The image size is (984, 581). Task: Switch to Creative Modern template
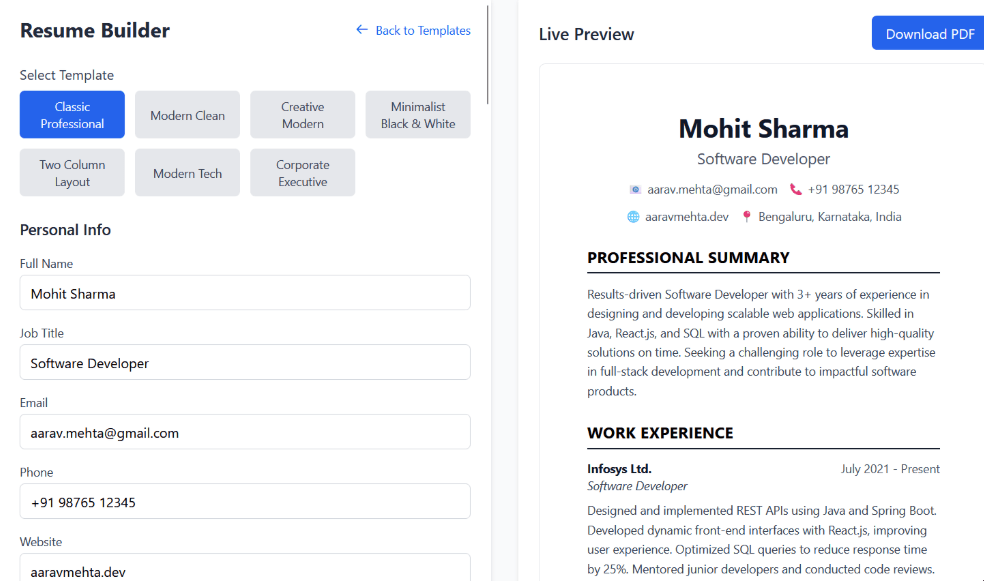[302, 115]
